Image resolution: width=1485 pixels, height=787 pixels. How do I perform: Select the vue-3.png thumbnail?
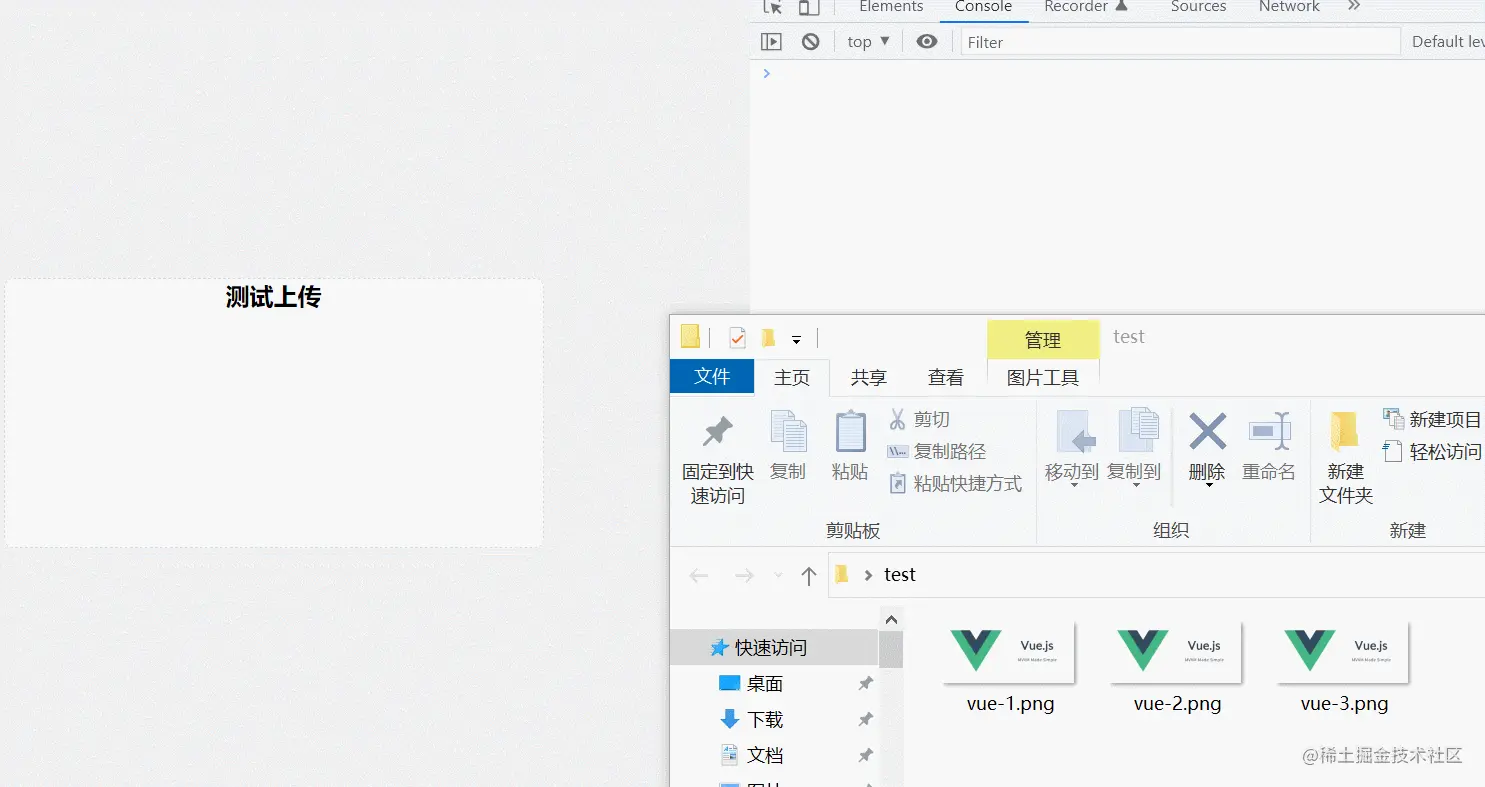click(1343, 653)
